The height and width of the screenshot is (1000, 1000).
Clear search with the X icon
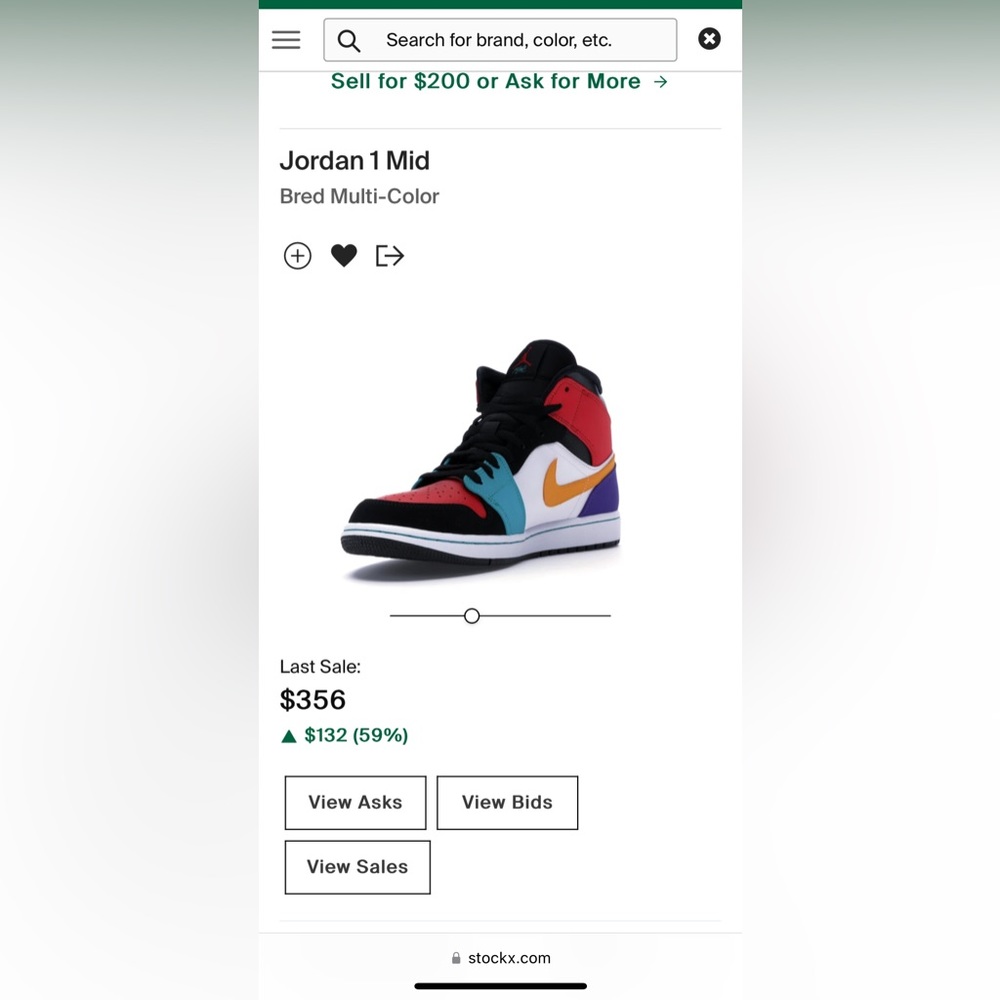(x=709, y=39)
